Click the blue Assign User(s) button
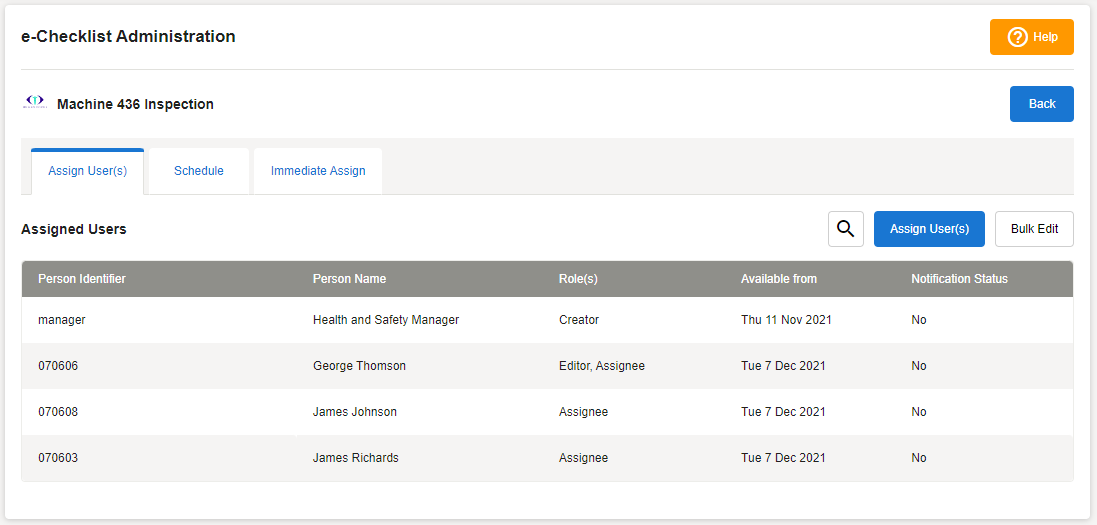The width and height of the screenshot is (1097, 525). tap(929, 229)
